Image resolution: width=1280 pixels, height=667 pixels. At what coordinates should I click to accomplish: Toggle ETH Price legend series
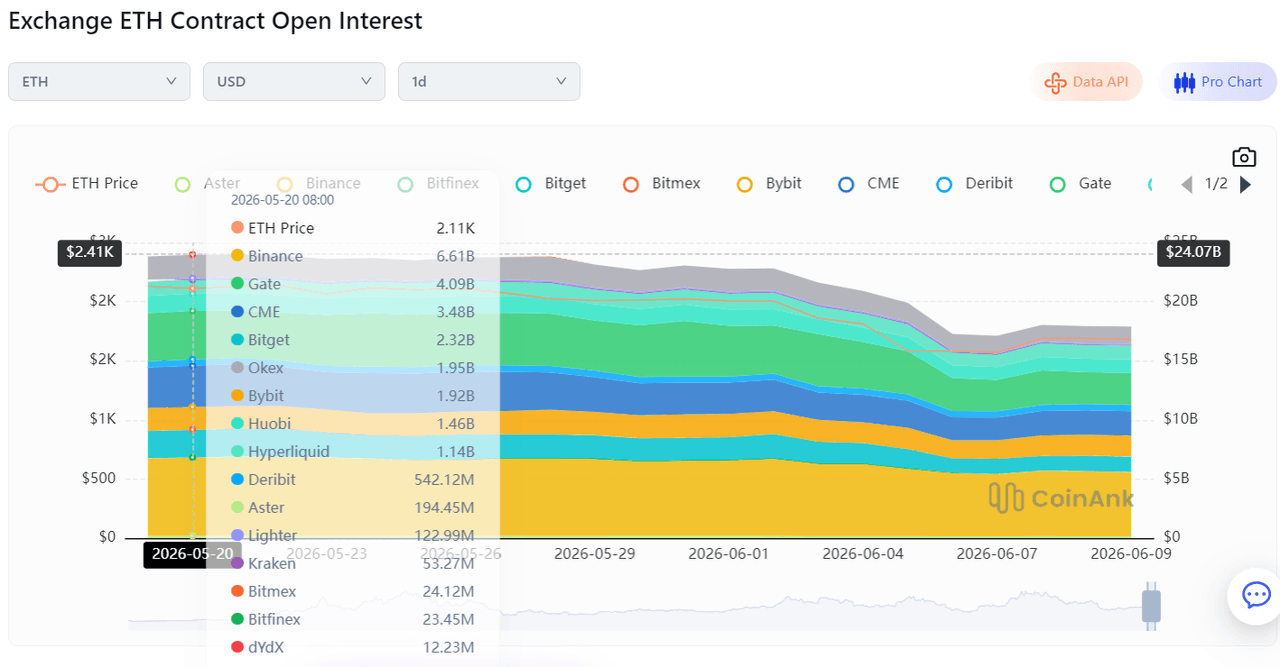pos(87,184)
